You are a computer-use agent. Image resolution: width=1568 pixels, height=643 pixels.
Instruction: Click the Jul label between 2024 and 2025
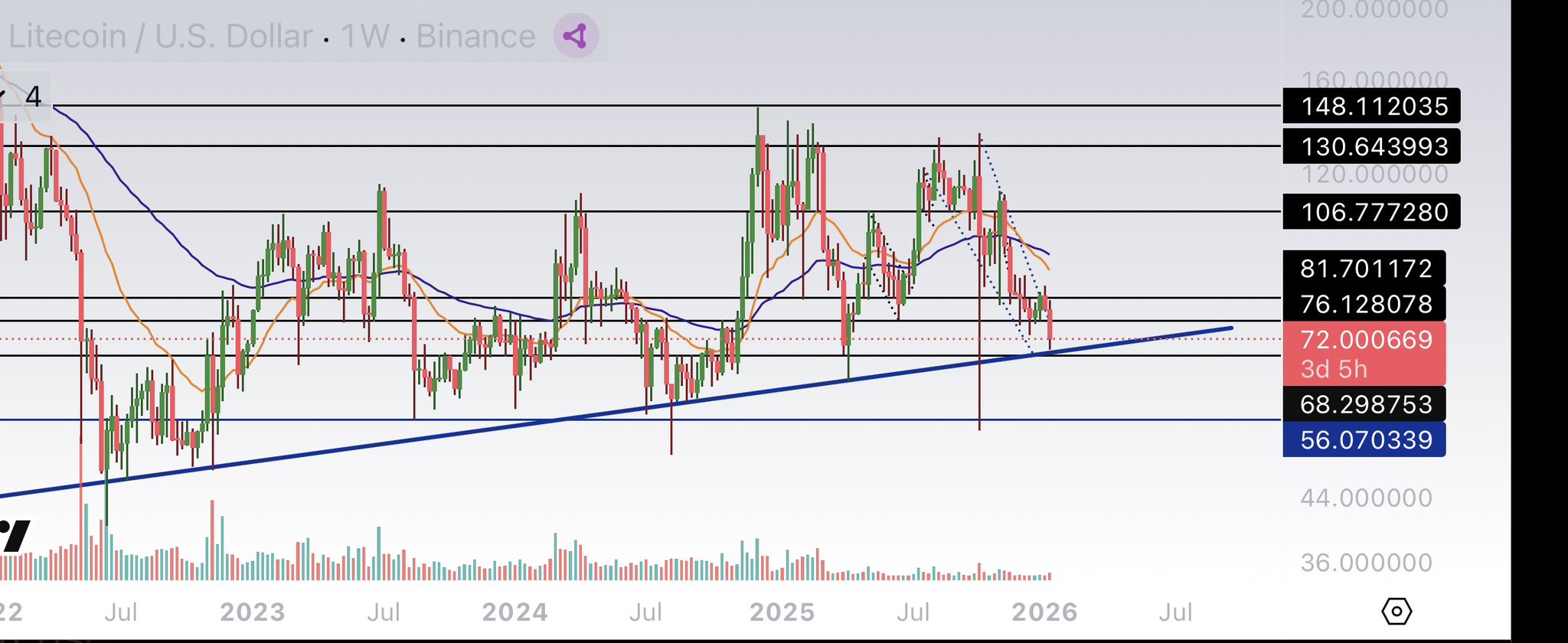pos(645,612)
